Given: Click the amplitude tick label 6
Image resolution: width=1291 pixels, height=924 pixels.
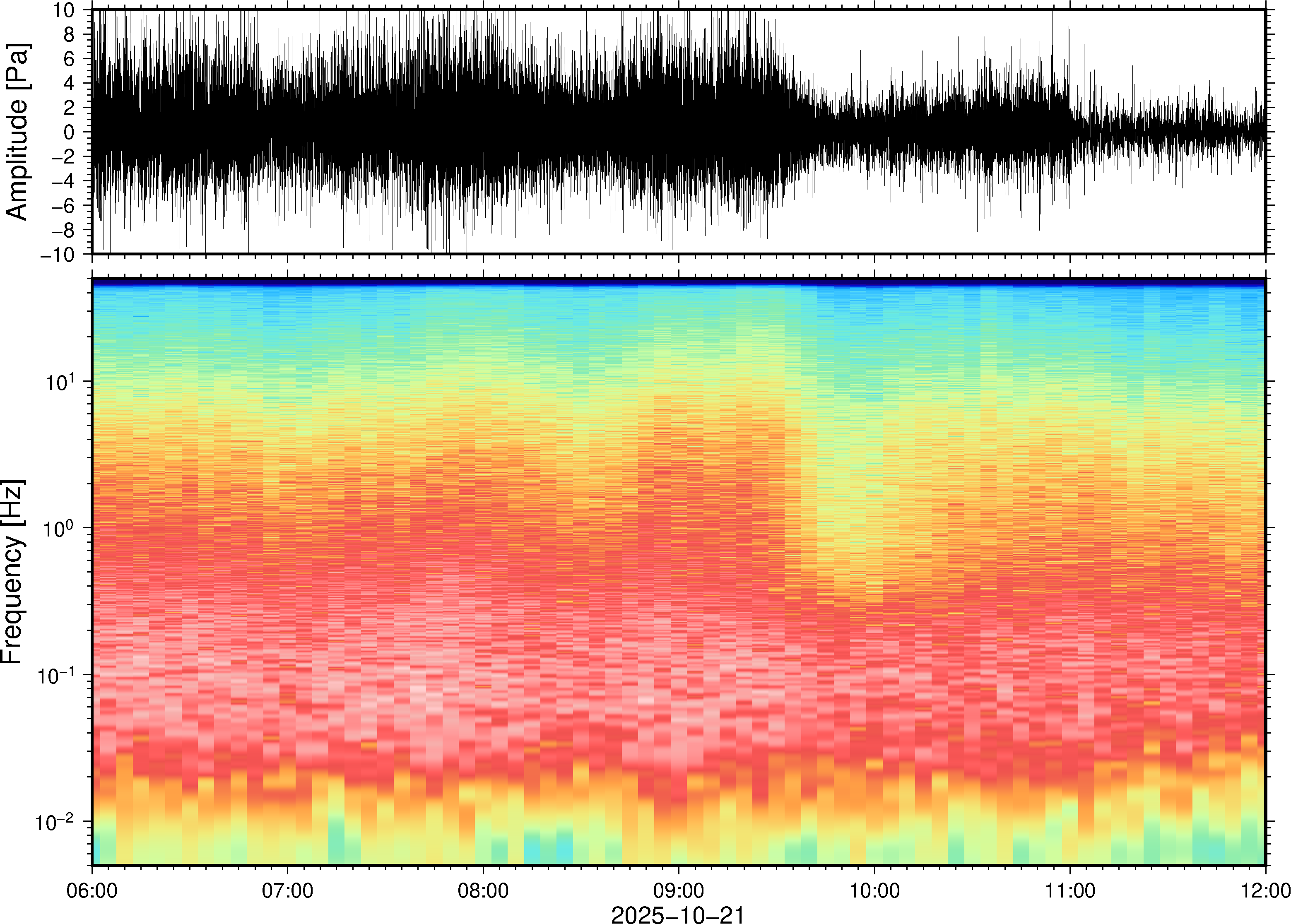Looking at the screenshot, I should [x=70, y=59].
